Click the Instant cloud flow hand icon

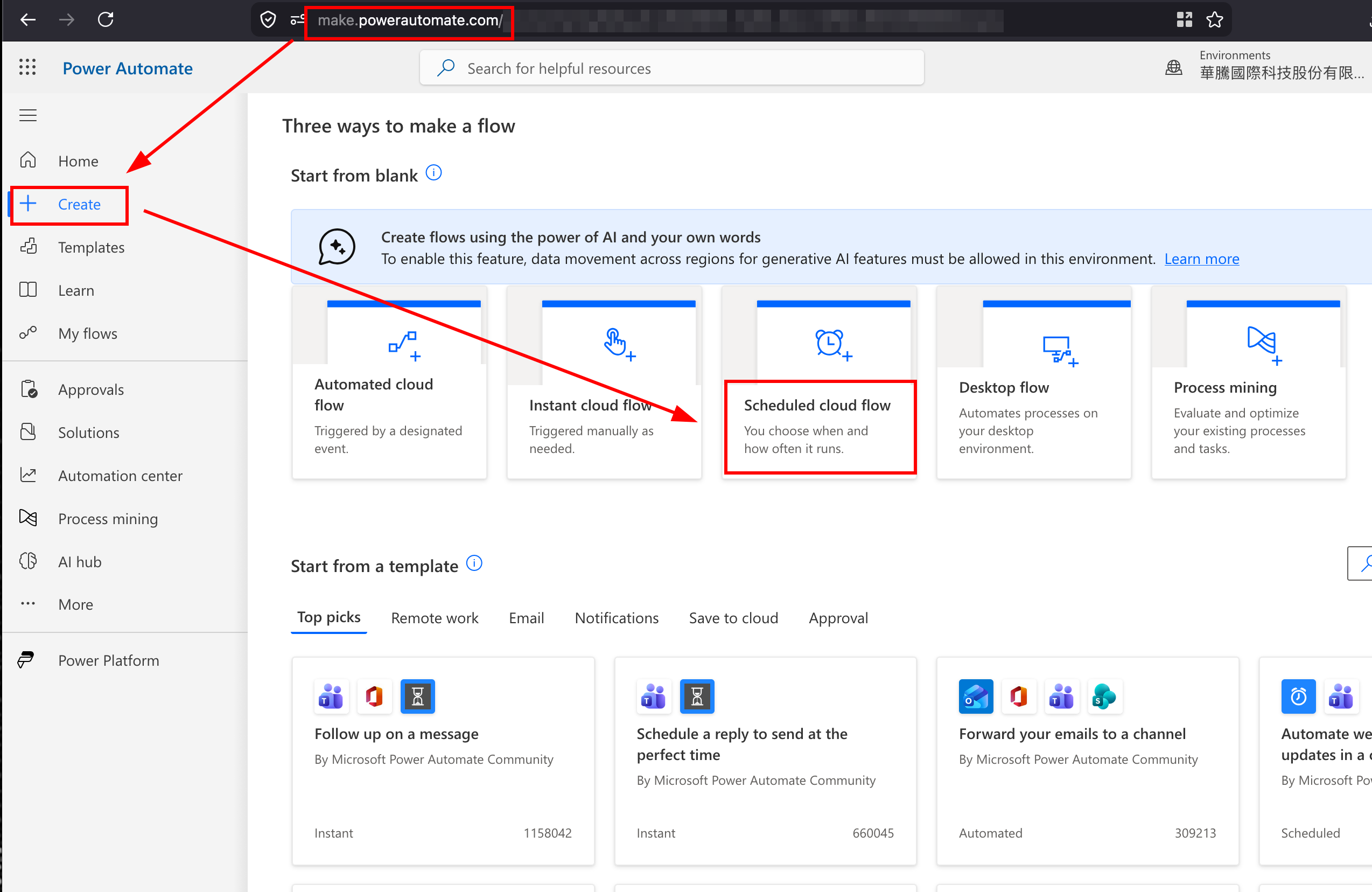619,344
